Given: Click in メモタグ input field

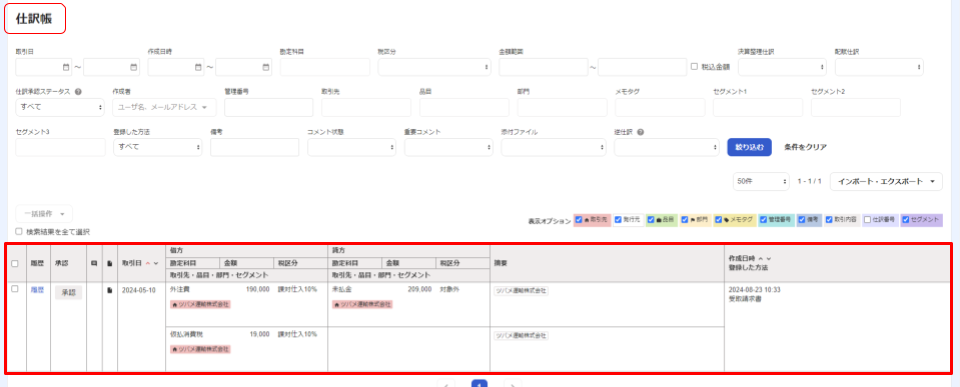Looking at the screenshot, I should coord(660,107).
